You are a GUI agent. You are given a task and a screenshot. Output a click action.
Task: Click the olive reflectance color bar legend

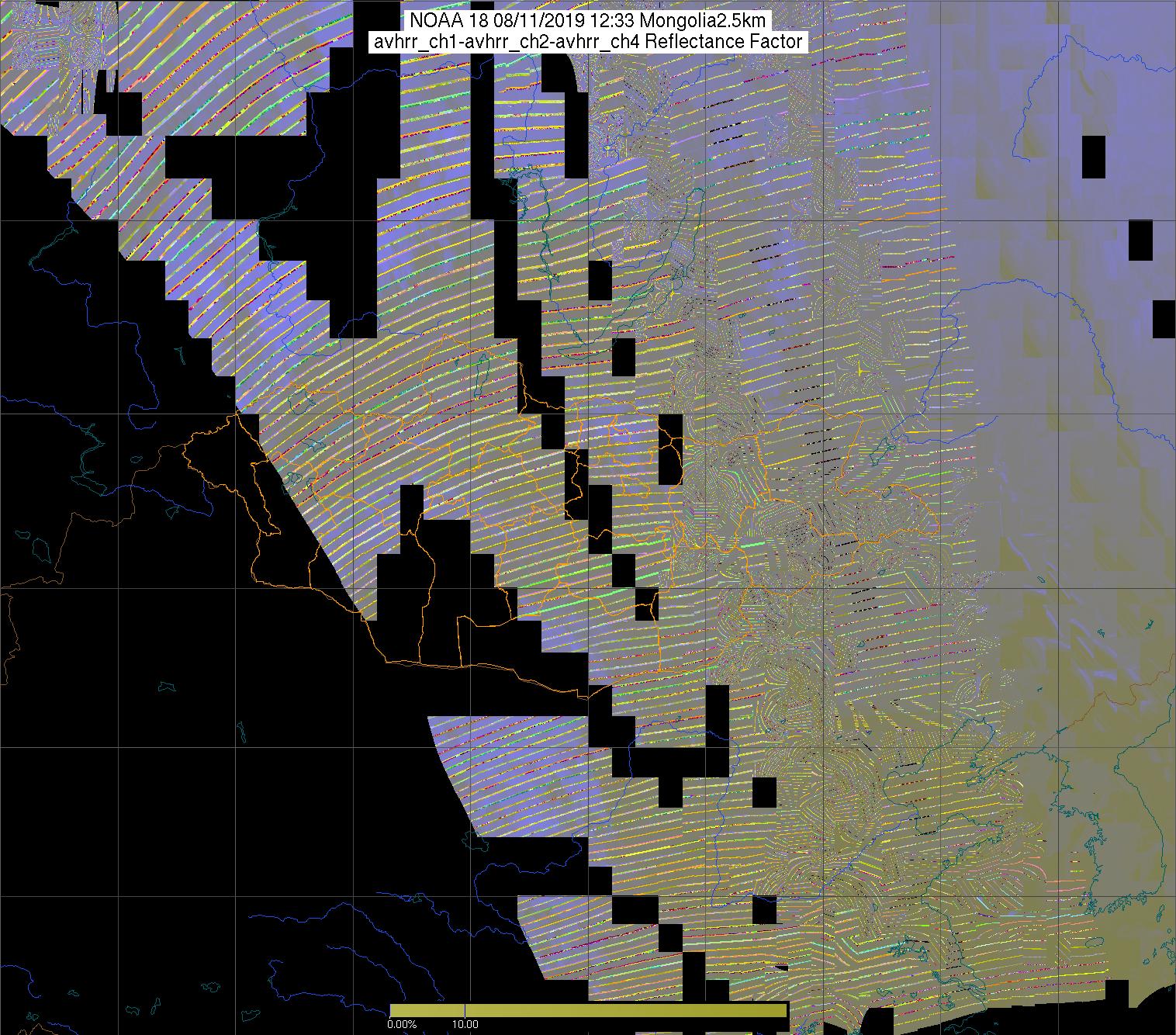[588, 1010]
